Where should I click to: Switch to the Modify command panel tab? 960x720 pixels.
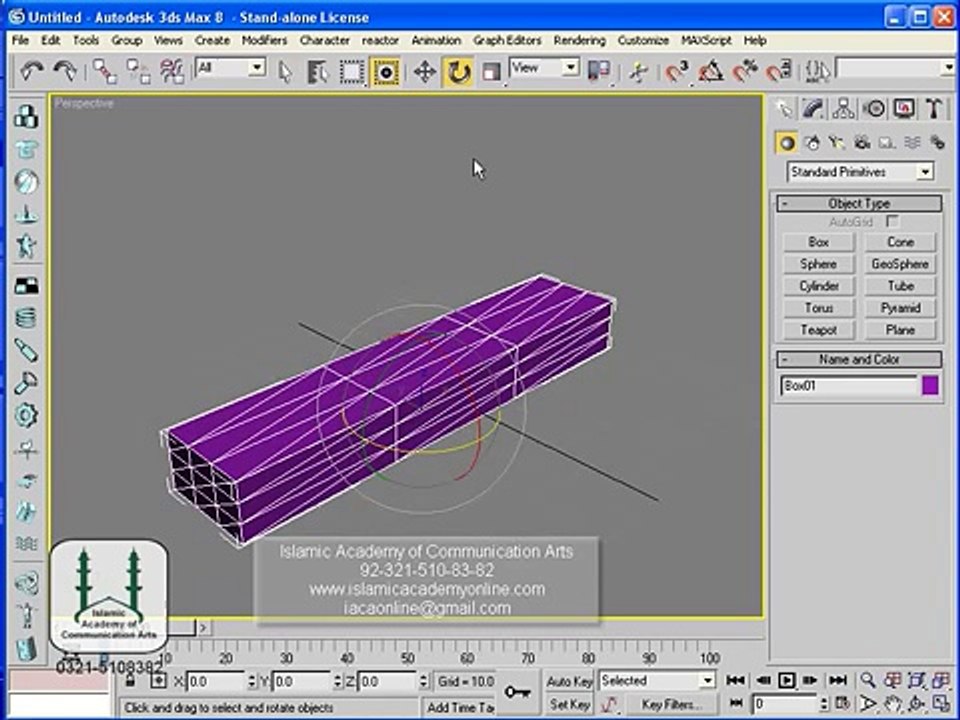click(x=813, y=109)
